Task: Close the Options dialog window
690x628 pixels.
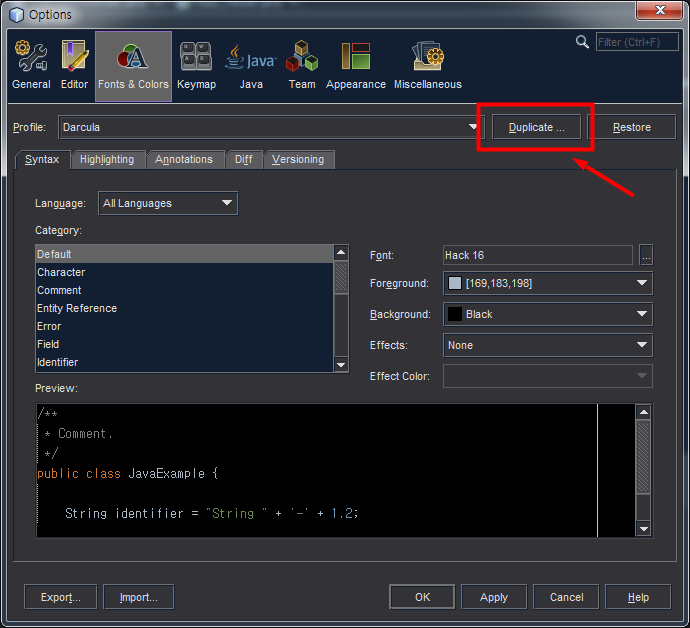Action: pos(660,11)
